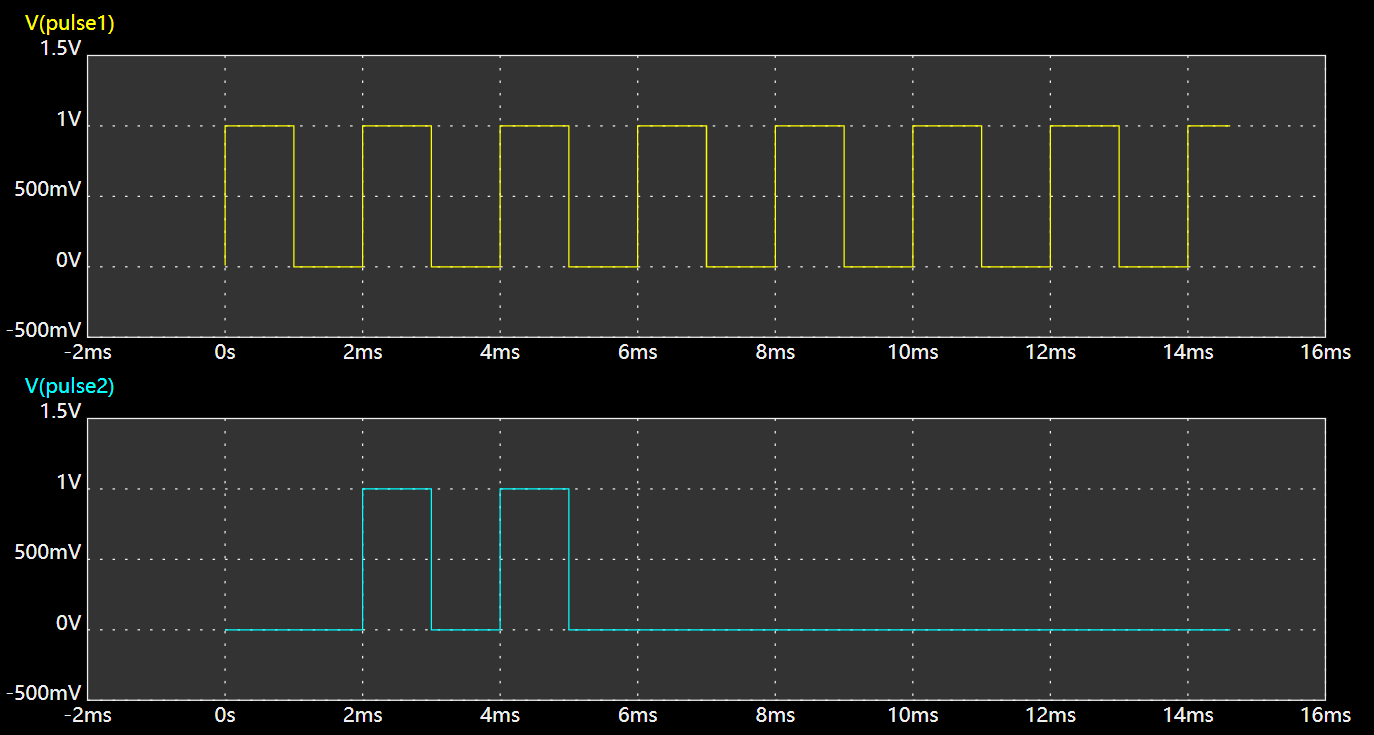
Task: Click the 1.5V label on the top plot's vertical axis
Action: coord(60,48)
